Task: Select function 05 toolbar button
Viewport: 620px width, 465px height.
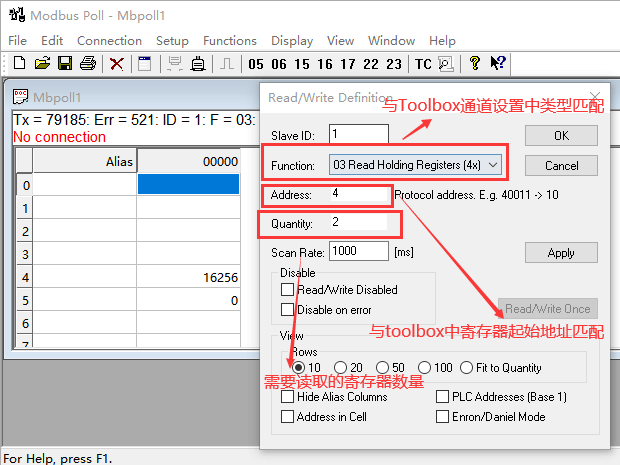Action: pos(256,64)
